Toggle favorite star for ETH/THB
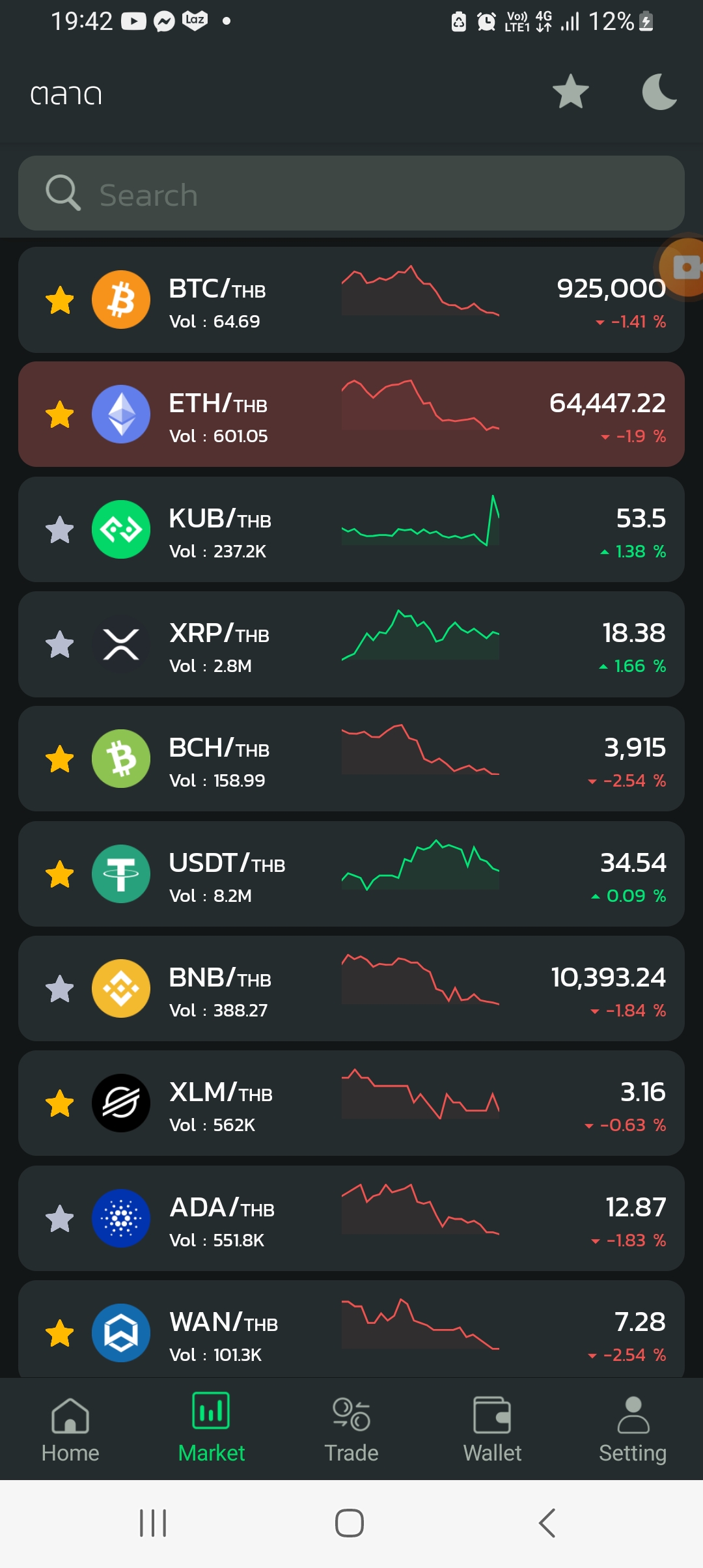This screenshot has width=703, height=1568. point(60,415)
